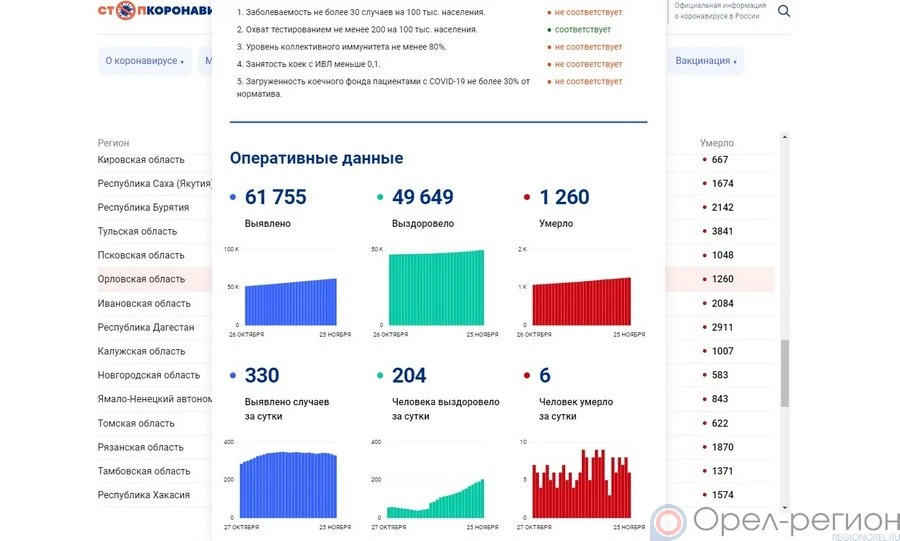900x541 pixels.
Task: Click the teal dot beside 204
Action: pos(381,376)
